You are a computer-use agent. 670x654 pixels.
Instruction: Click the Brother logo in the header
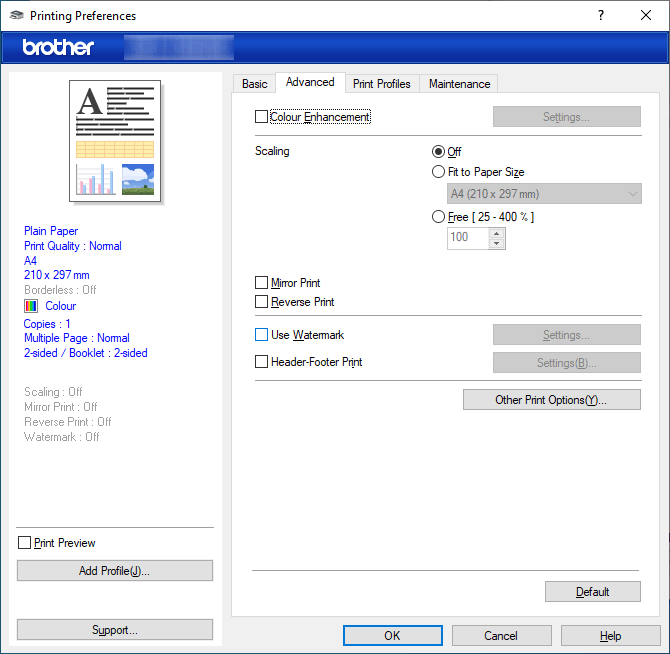point(58,47)
